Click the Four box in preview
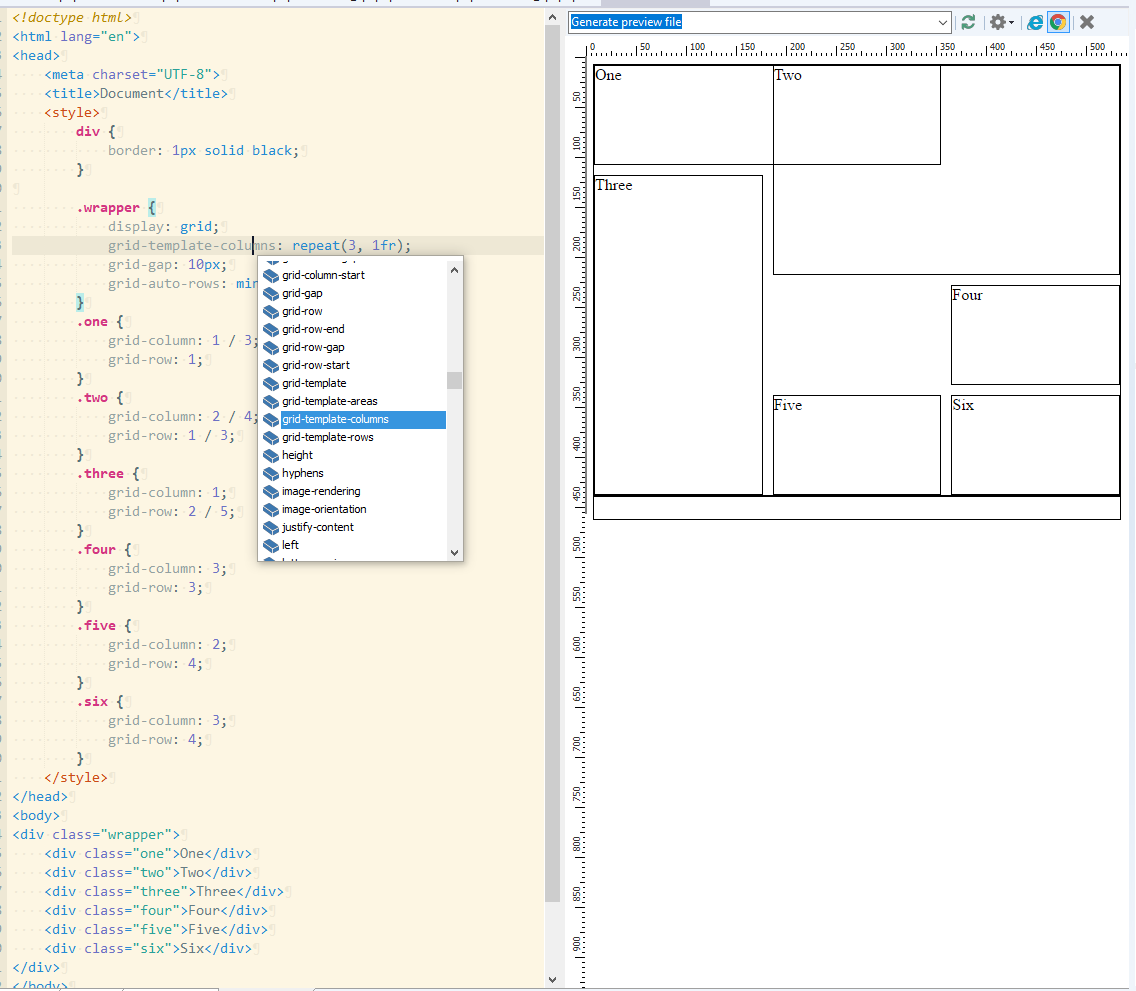The width and height of the screenshot is (1136, 991). (x=1035, y=335)
